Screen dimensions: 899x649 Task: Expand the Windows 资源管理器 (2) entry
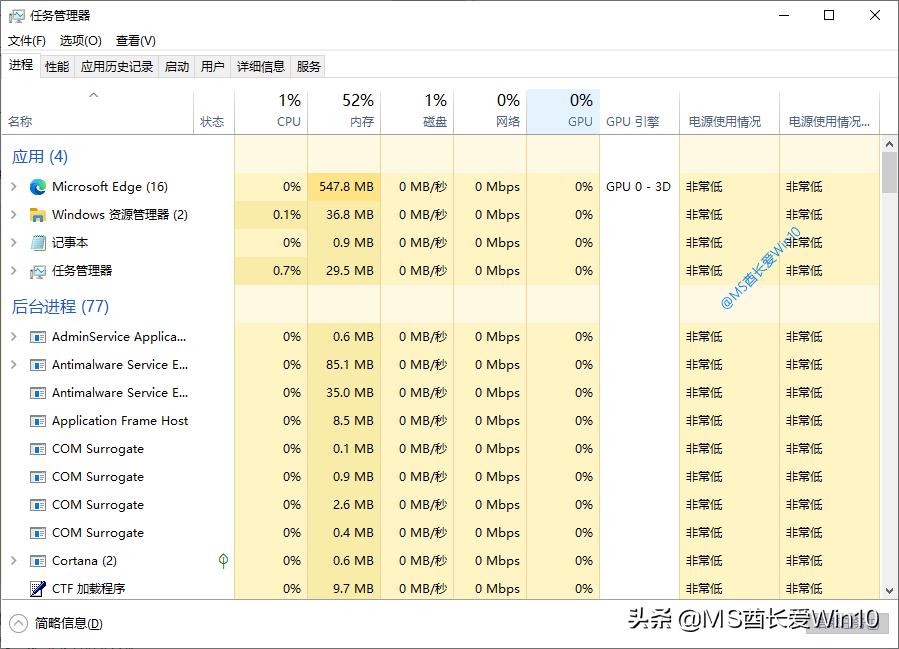tap(13, 214)
